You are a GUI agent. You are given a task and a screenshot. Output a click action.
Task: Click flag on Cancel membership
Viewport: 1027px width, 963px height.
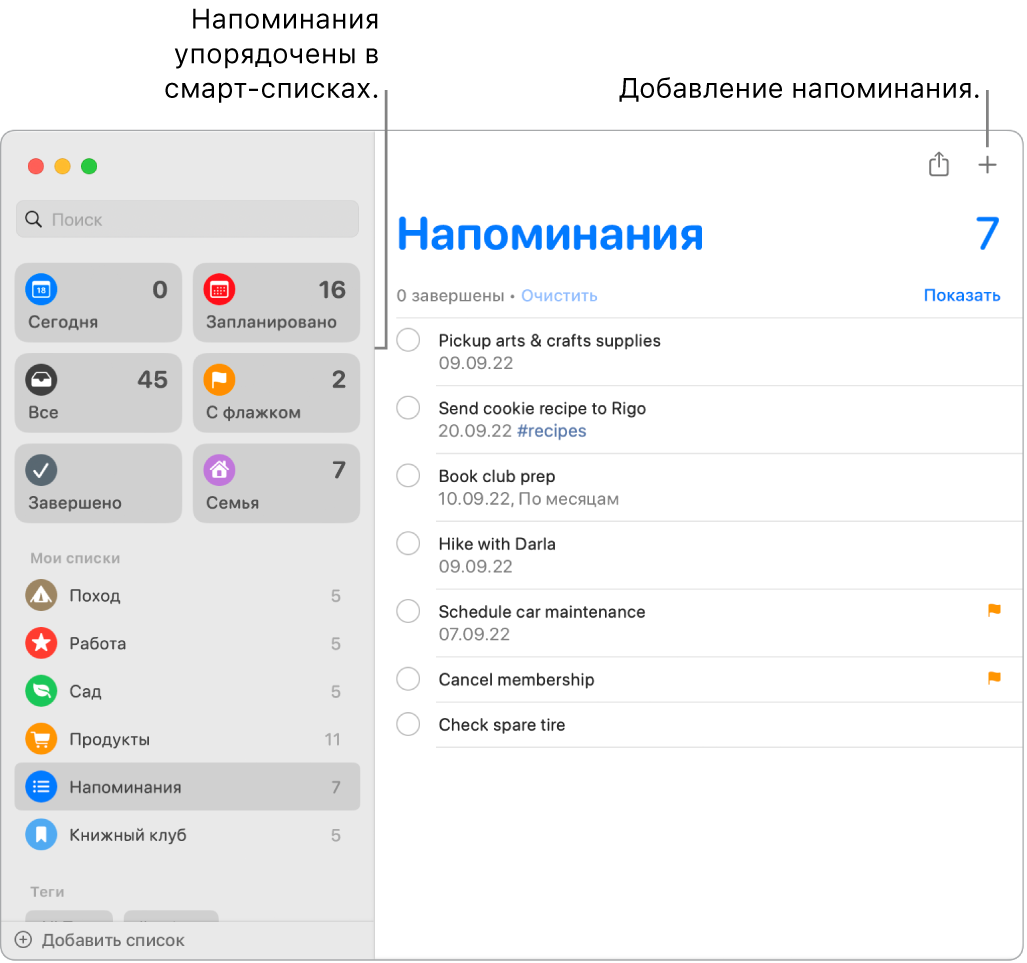994,678
